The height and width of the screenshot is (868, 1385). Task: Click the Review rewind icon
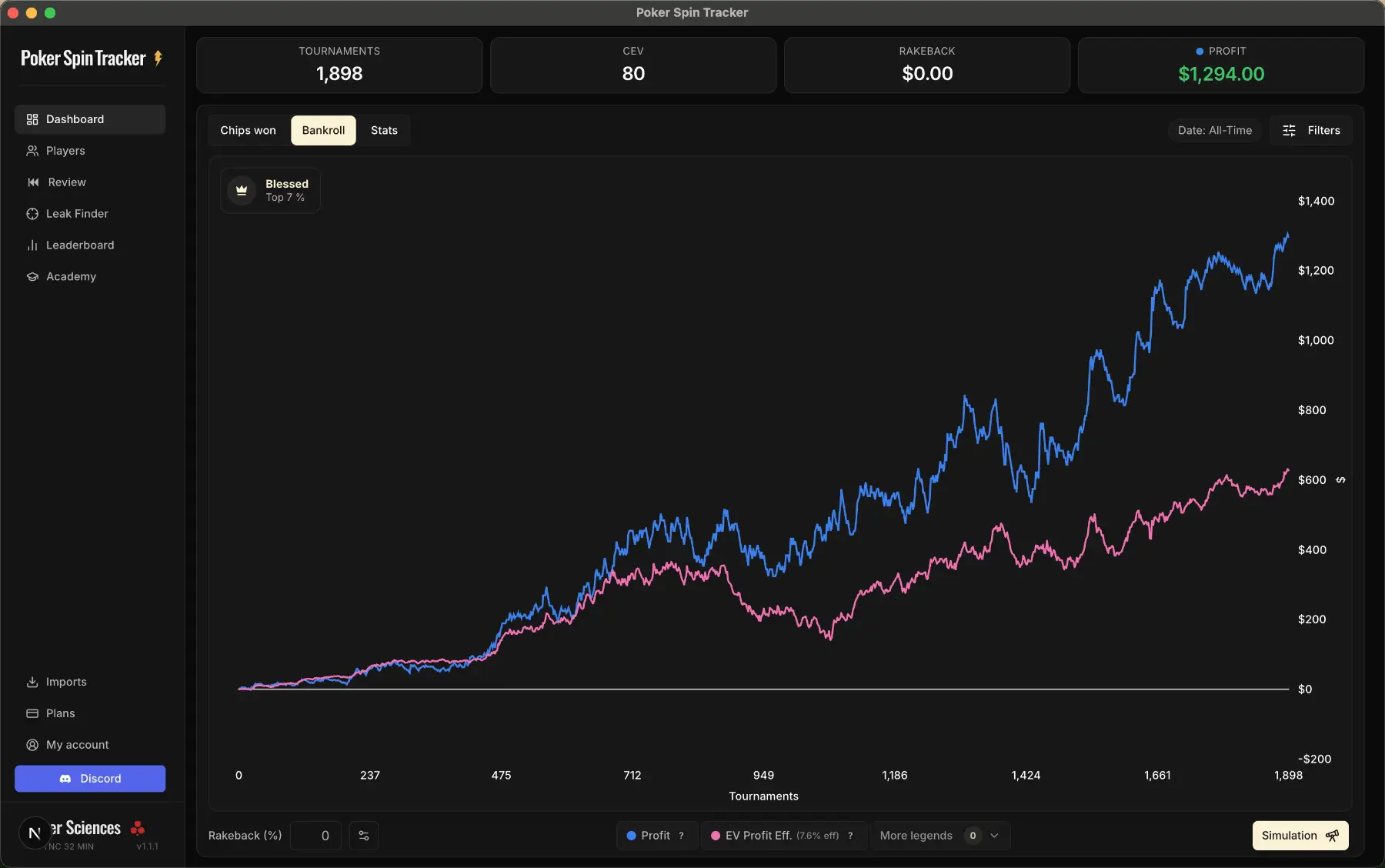tap(33, 182)
